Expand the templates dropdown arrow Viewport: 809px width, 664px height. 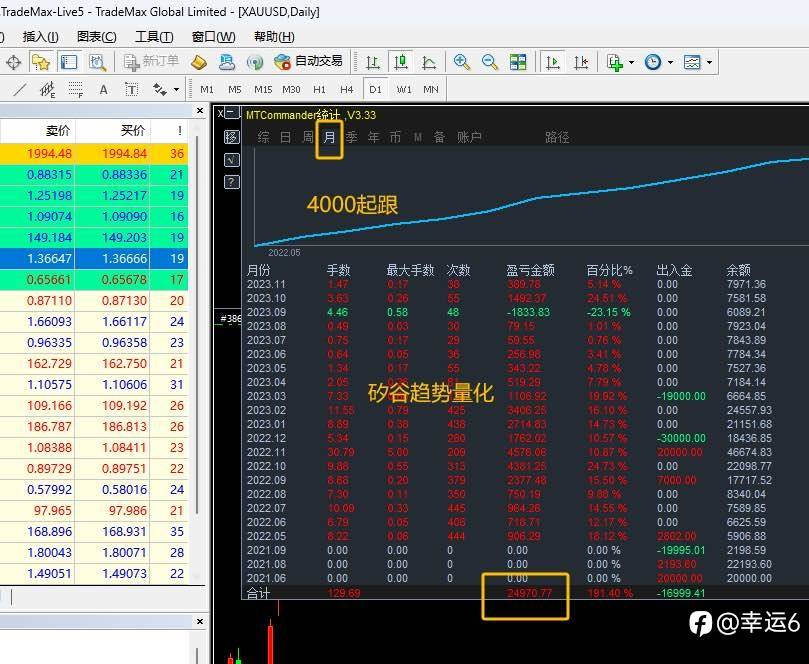[709, 62]
